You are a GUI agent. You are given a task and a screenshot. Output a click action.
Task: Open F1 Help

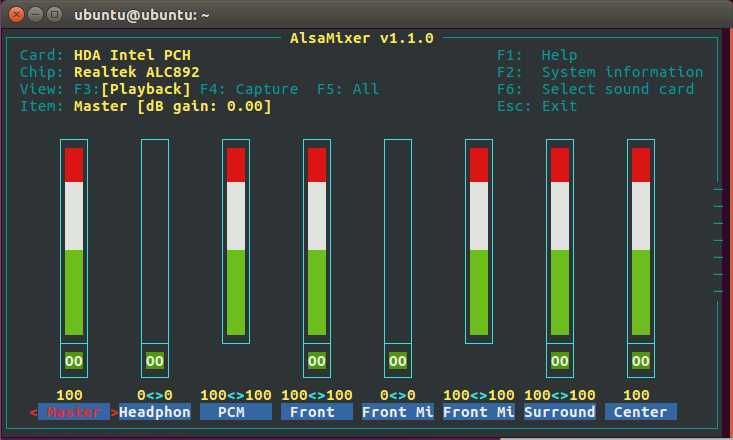pos(537,55)
